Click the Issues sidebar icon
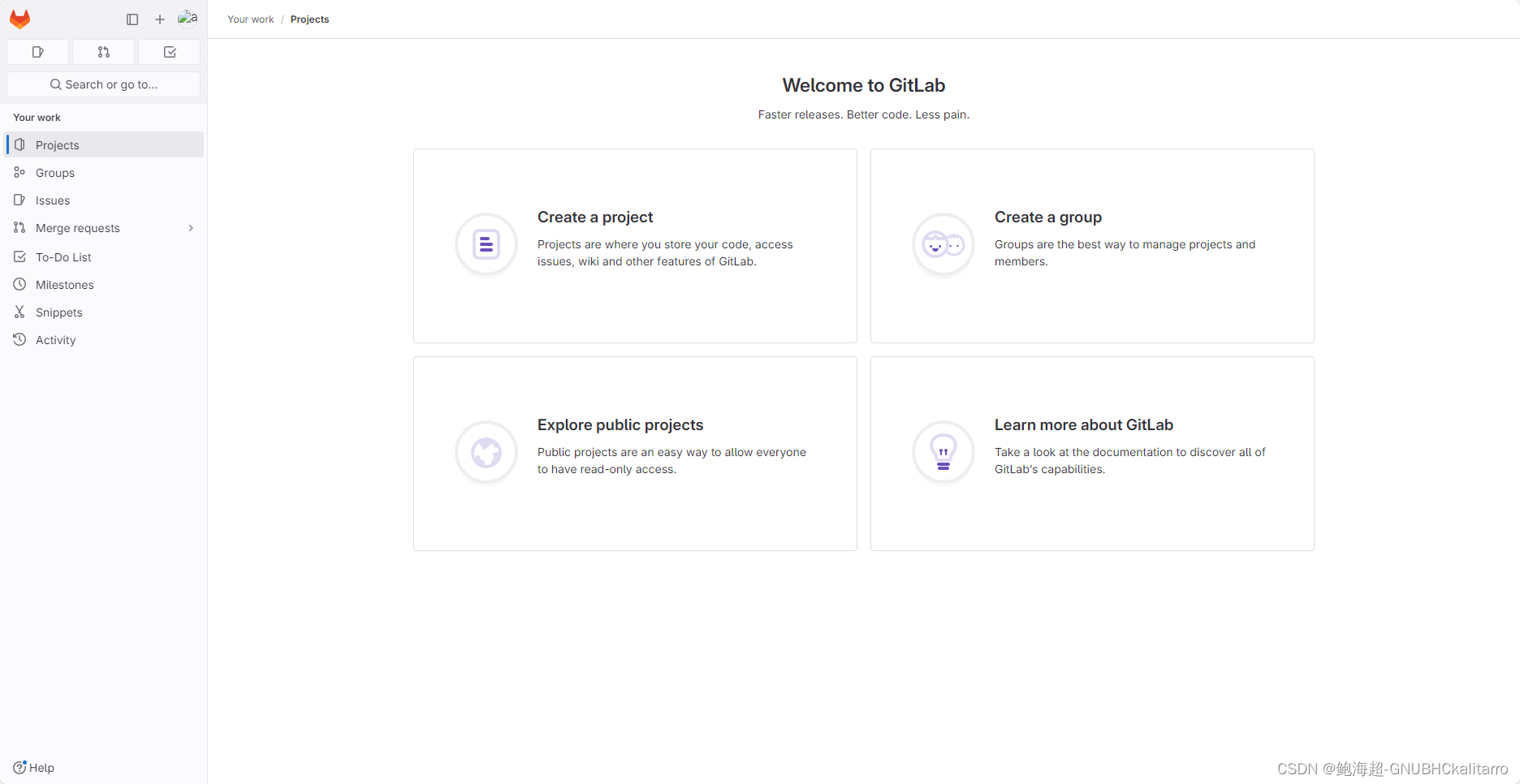 19,200
